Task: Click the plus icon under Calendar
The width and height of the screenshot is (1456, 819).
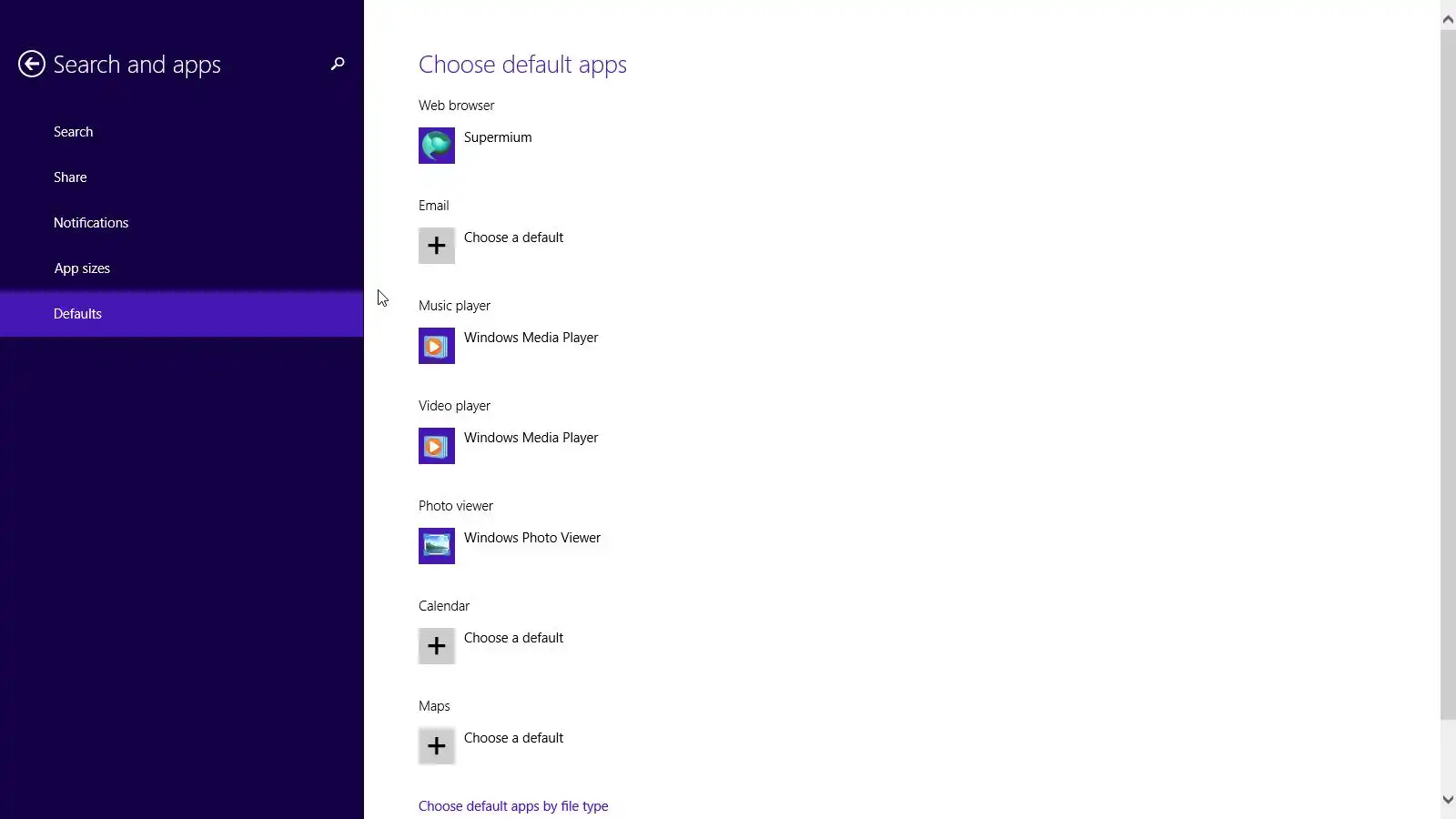Action: pyautogui.click(x=437, y=646)
